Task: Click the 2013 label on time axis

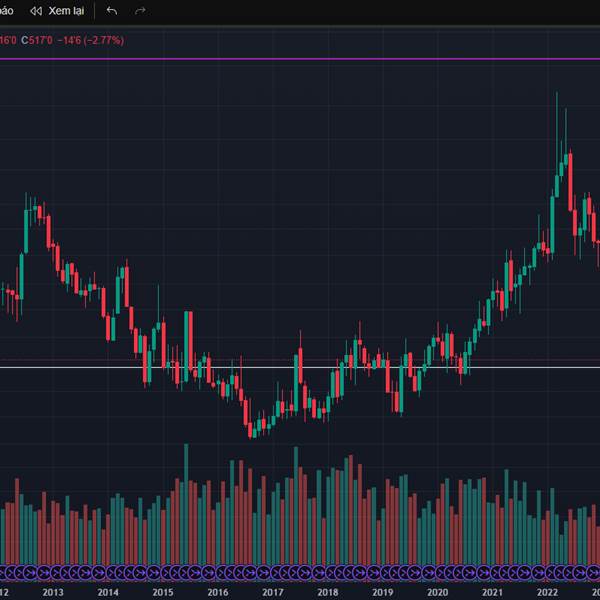Action: coord(53,592)
